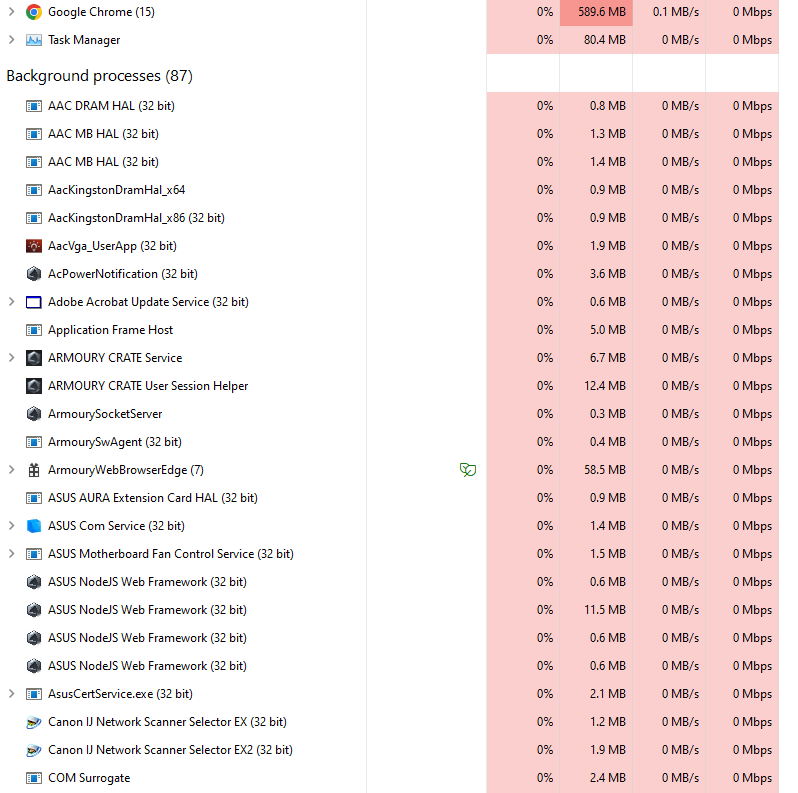Click the ASUS Com Service blue icon
This screenshot has width=798, height=793.
tap(34, 526)
